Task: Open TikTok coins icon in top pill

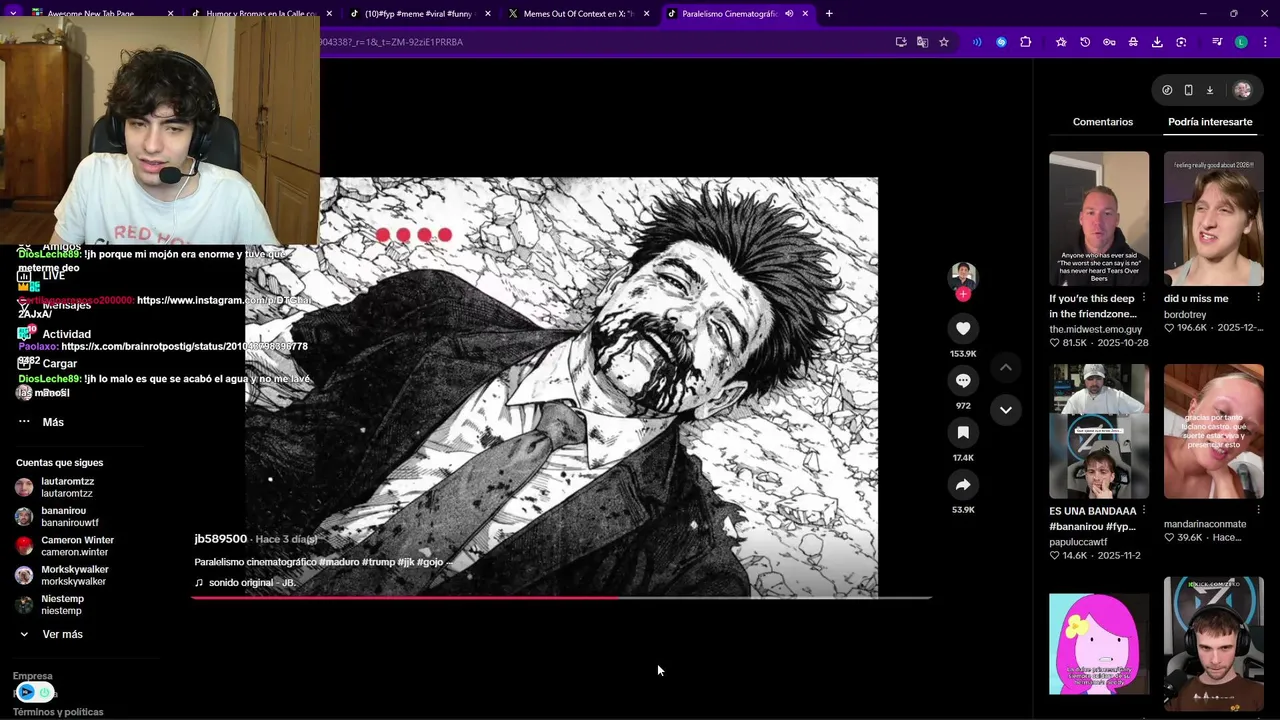Action: pyautogui.click(x=1167, y=90)
